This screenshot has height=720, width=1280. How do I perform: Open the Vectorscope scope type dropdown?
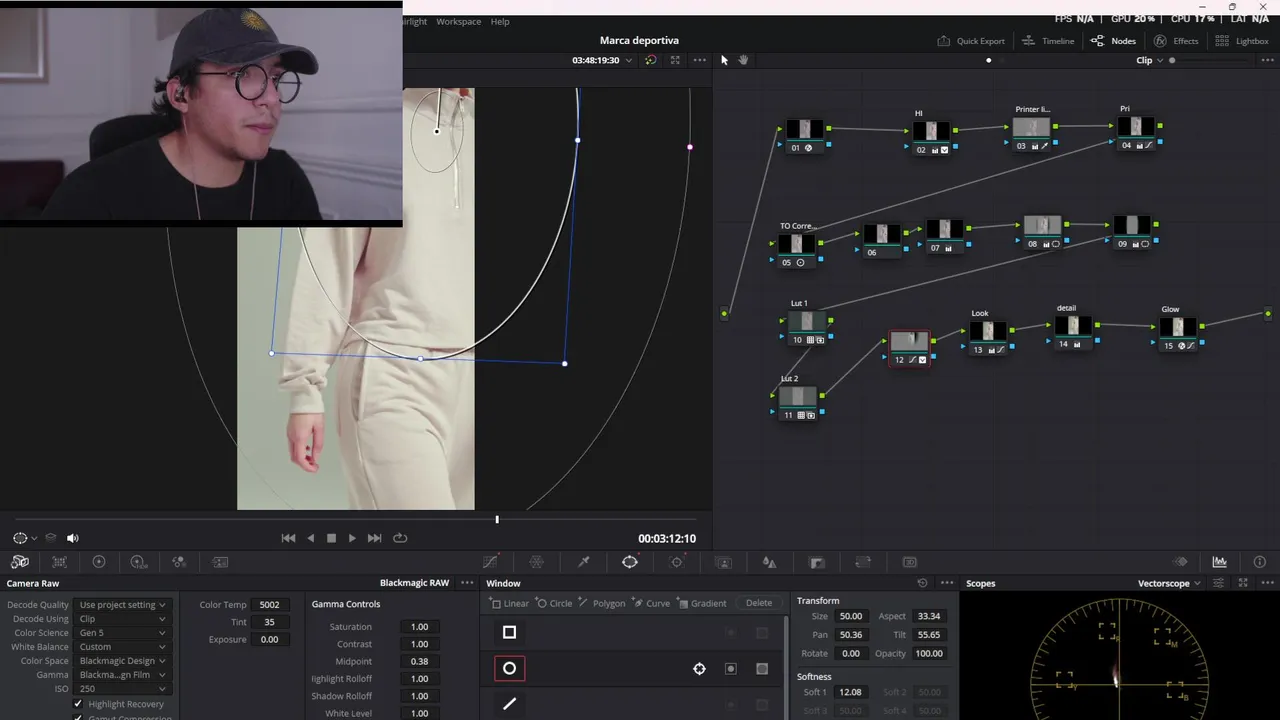tap(1169, 583)
